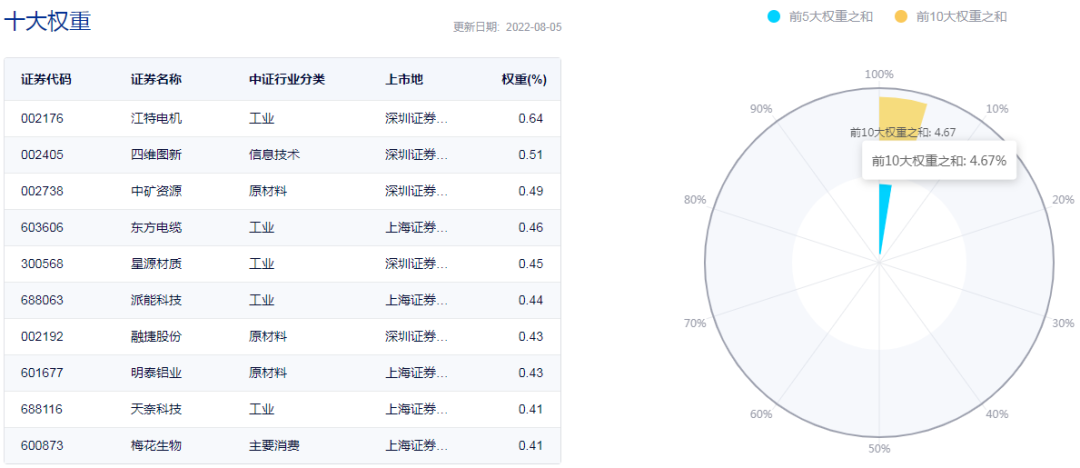Click the 0.45 weight value
1080x468 pixels.
[x=530, y=264]
